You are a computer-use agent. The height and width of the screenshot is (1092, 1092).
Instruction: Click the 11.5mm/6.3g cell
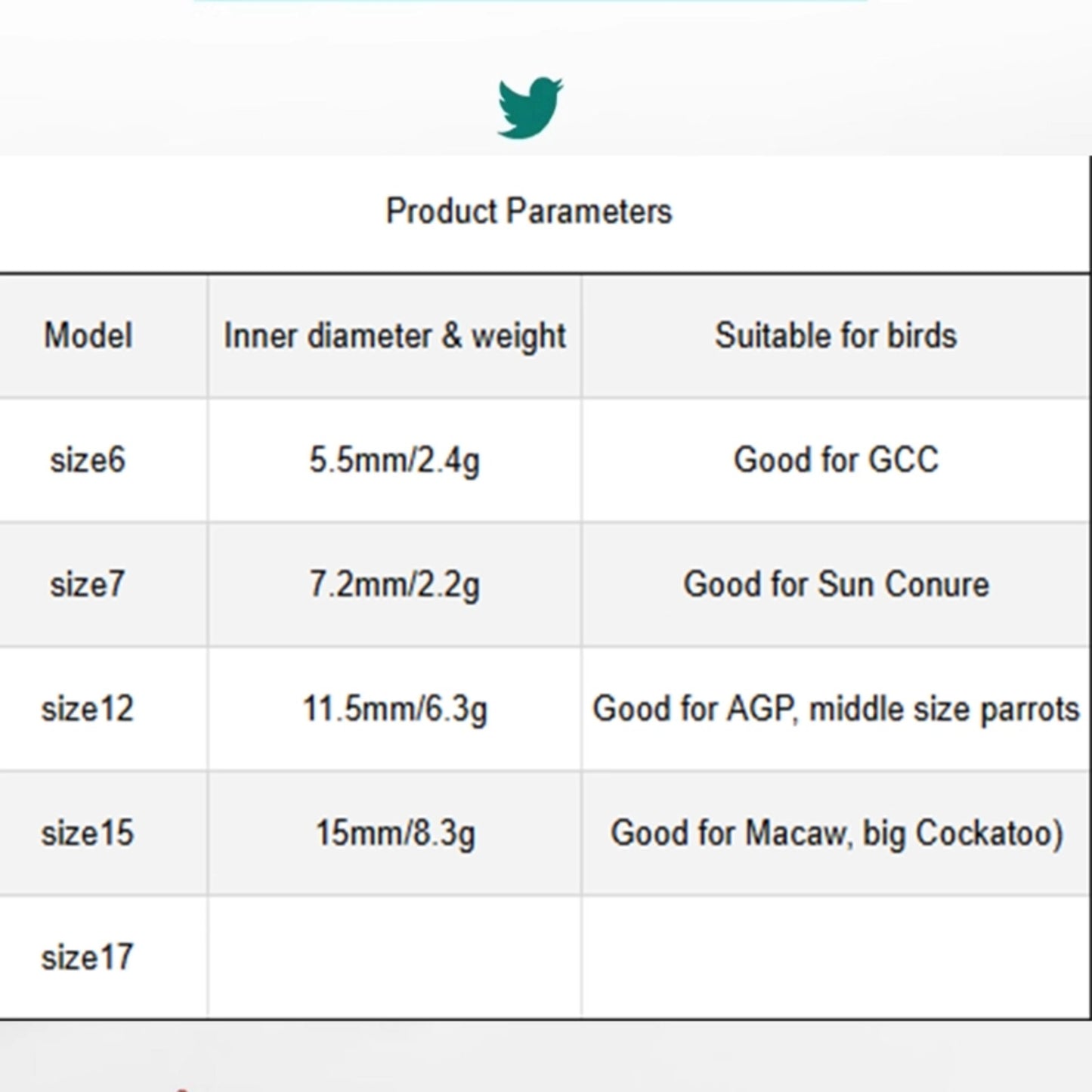pyautogui.click(x=394, y=709)
